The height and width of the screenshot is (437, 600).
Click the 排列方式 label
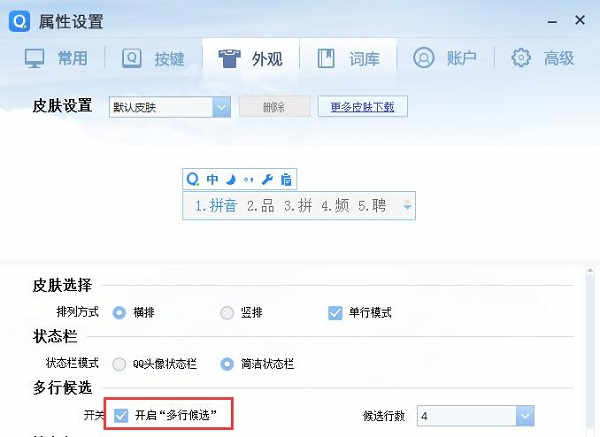click(78, 312)
